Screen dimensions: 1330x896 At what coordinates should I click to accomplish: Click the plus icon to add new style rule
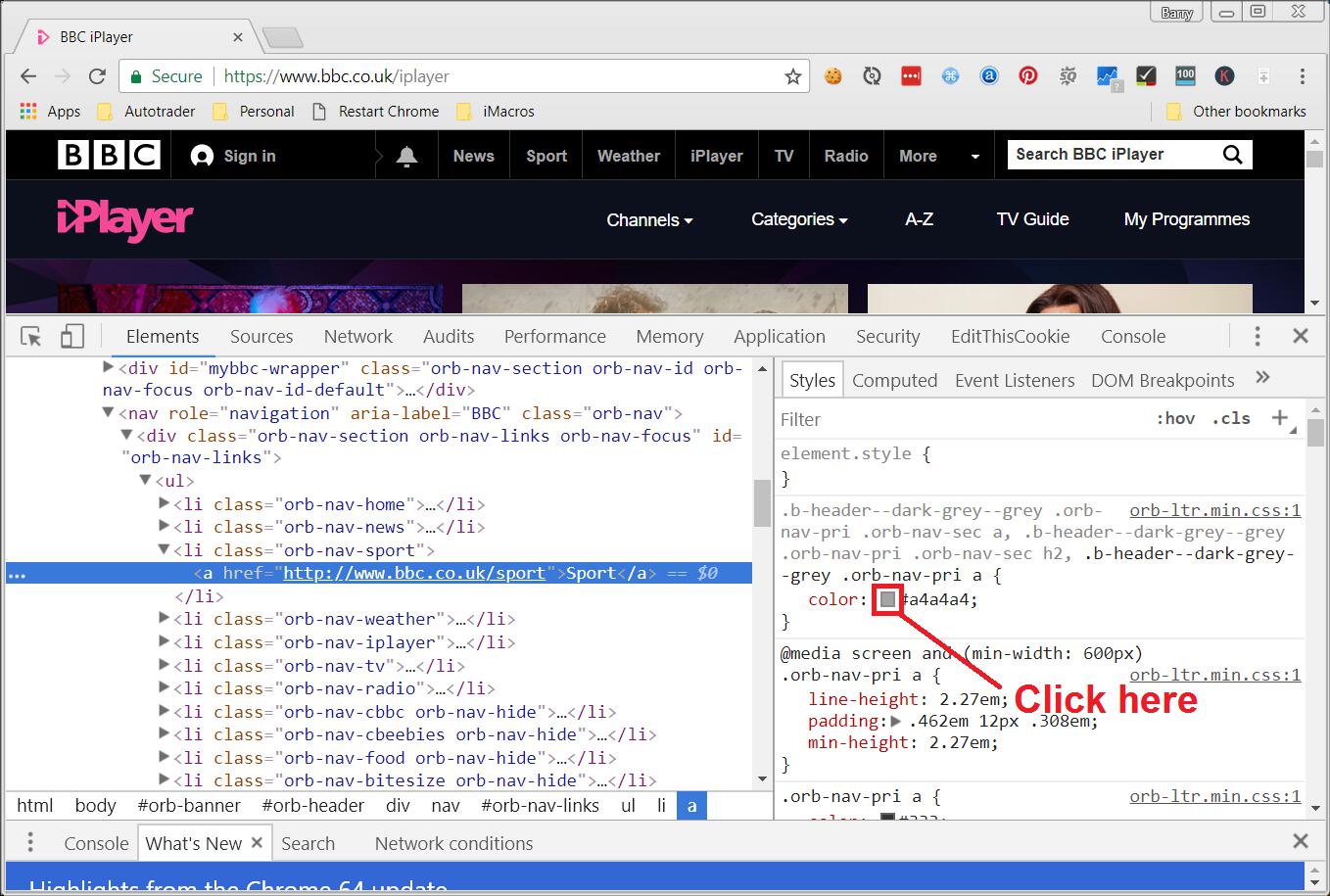pyautogui.click(x=1279, y=418)
